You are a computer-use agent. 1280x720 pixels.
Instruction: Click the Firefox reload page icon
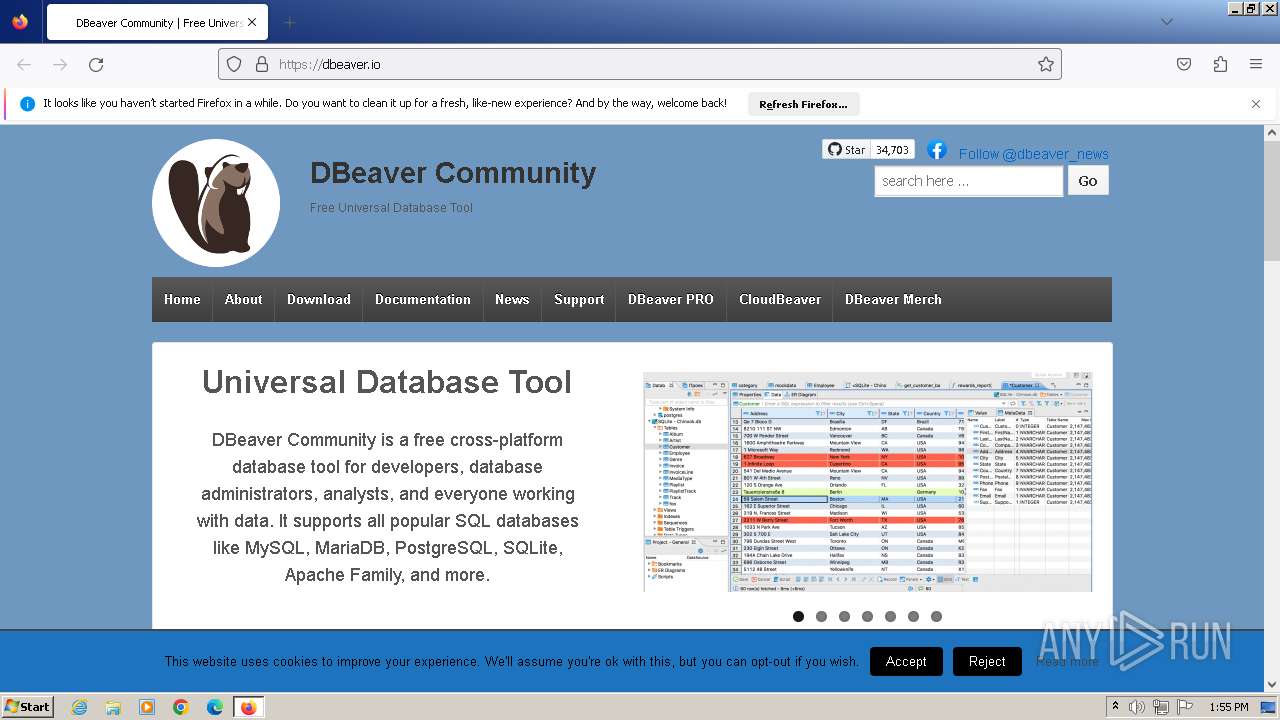pos(96,64)
